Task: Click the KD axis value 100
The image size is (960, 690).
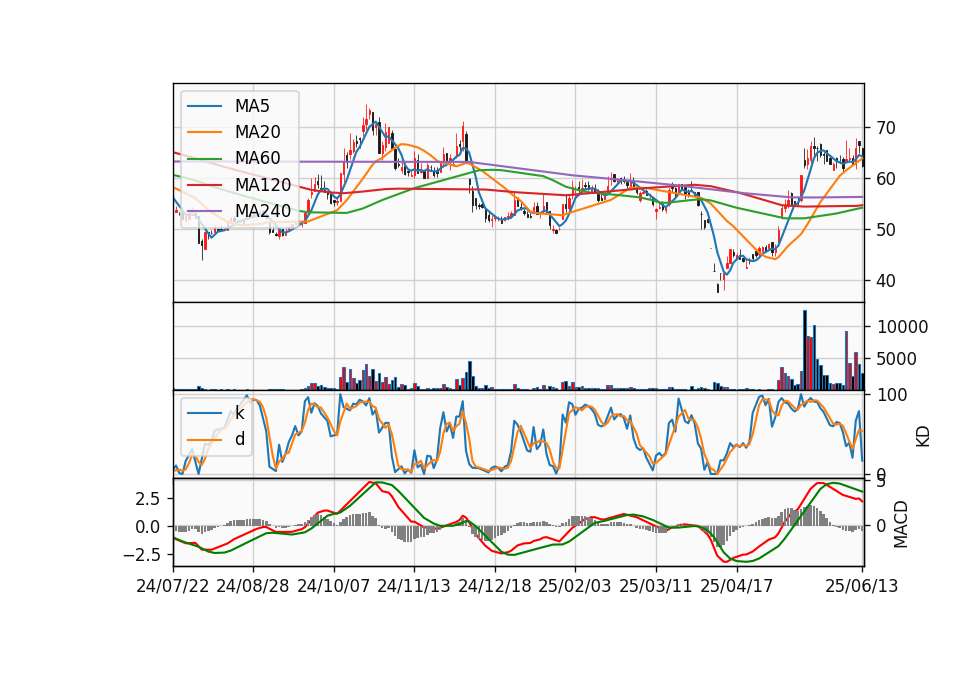Action: (x=891, y=395)
